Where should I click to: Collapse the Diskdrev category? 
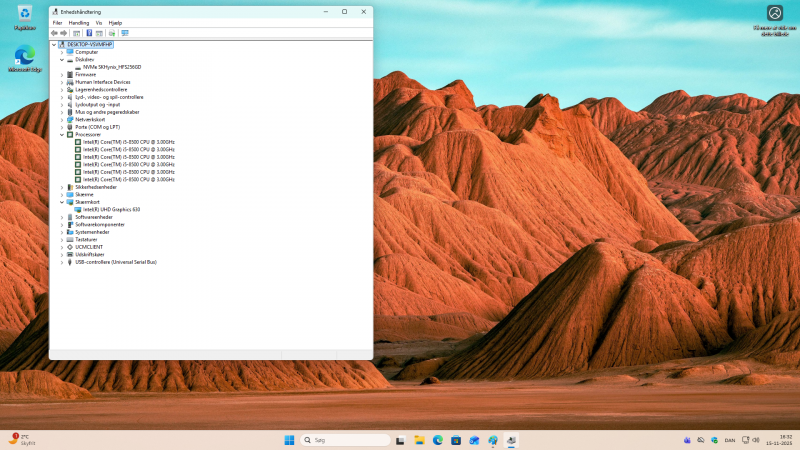(61, 59)
